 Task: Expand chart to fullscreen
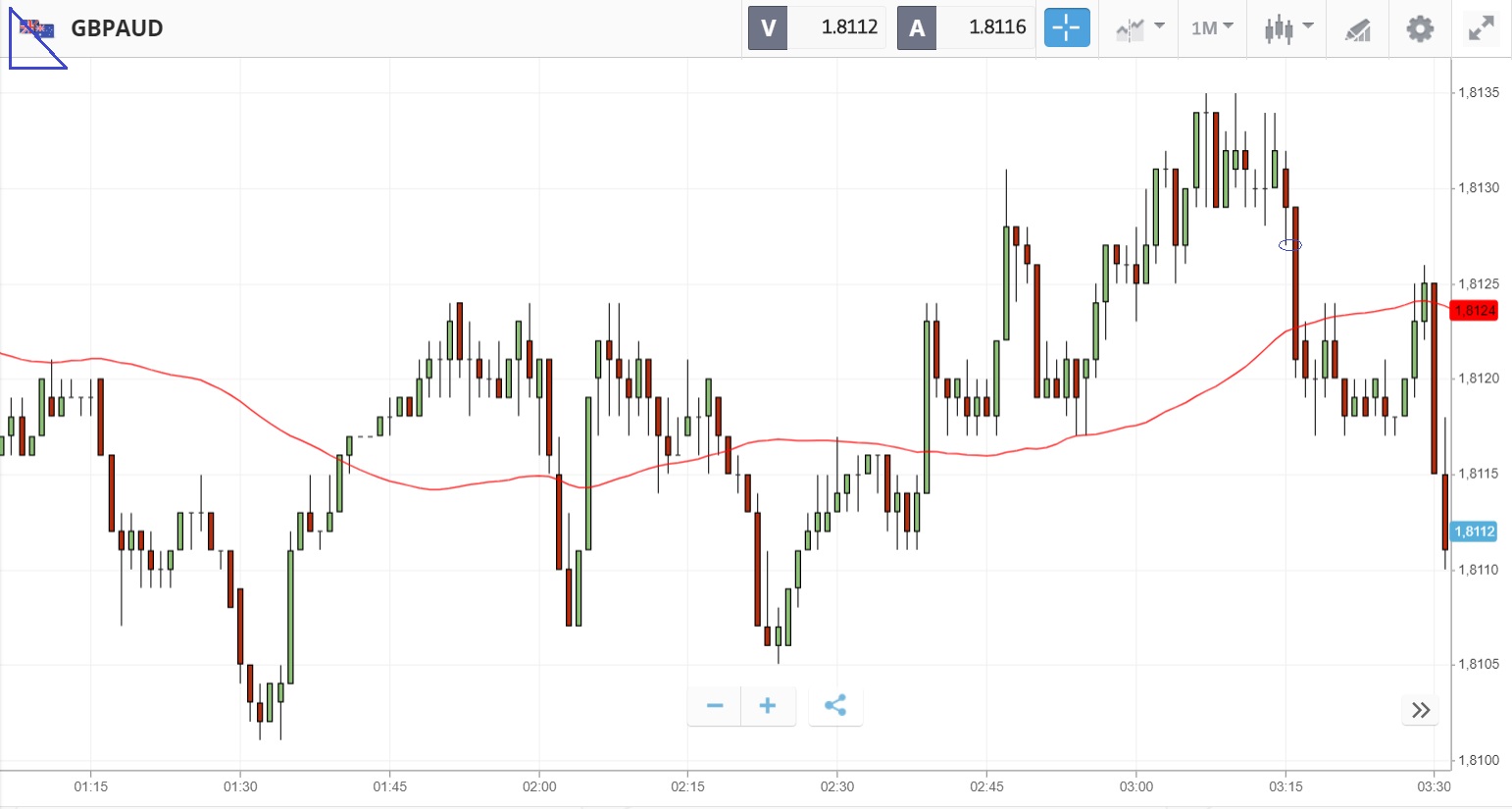(x=1481, y=27)
